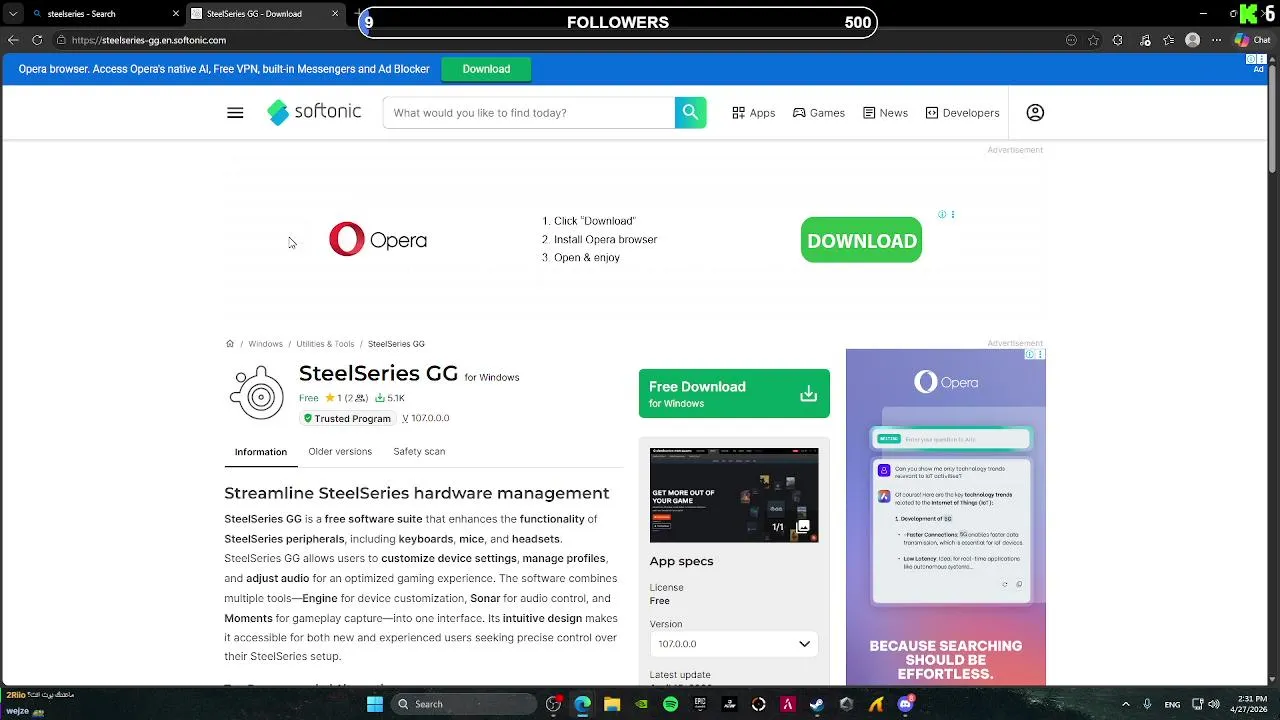1280x720 pixels.
Task: Click the App specs heading
Action: [x=681, y=561]
